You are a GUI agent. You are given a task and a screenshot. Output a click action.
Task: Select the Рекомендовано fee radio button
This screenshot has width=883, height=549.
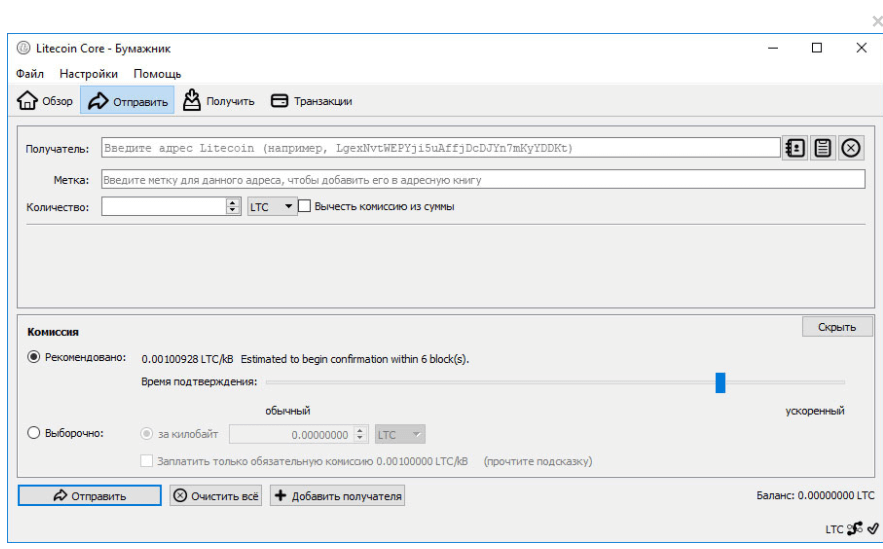pos(34,357)
